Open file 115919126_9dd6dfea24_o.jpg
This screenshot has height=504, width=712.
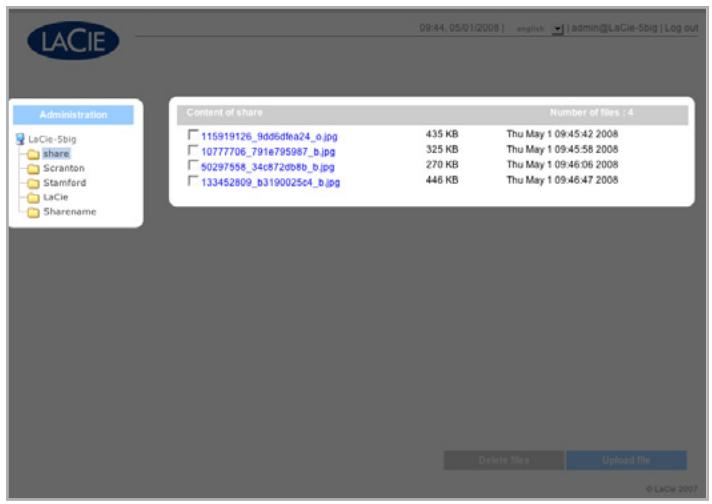(269, 136)
